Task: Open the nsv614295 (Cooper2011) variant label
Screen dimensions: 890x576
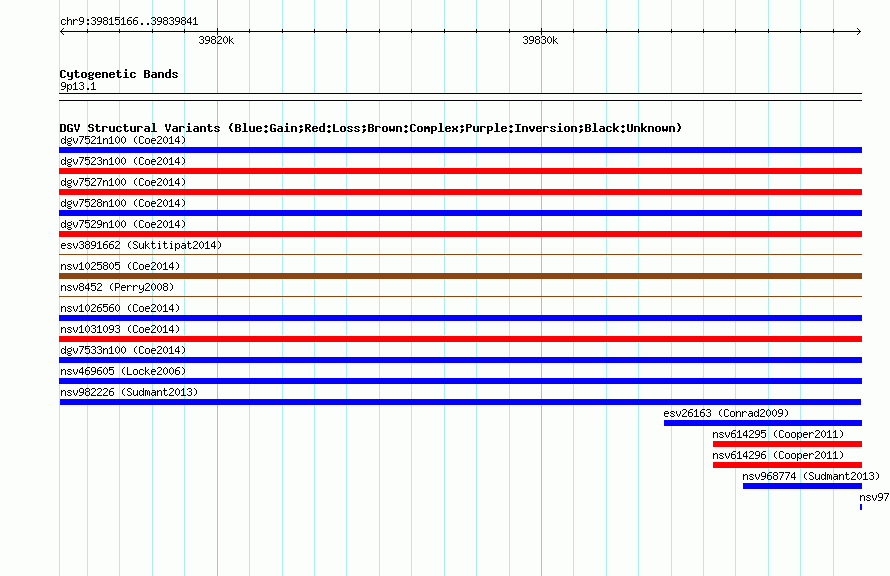Action: pos(778,434)
